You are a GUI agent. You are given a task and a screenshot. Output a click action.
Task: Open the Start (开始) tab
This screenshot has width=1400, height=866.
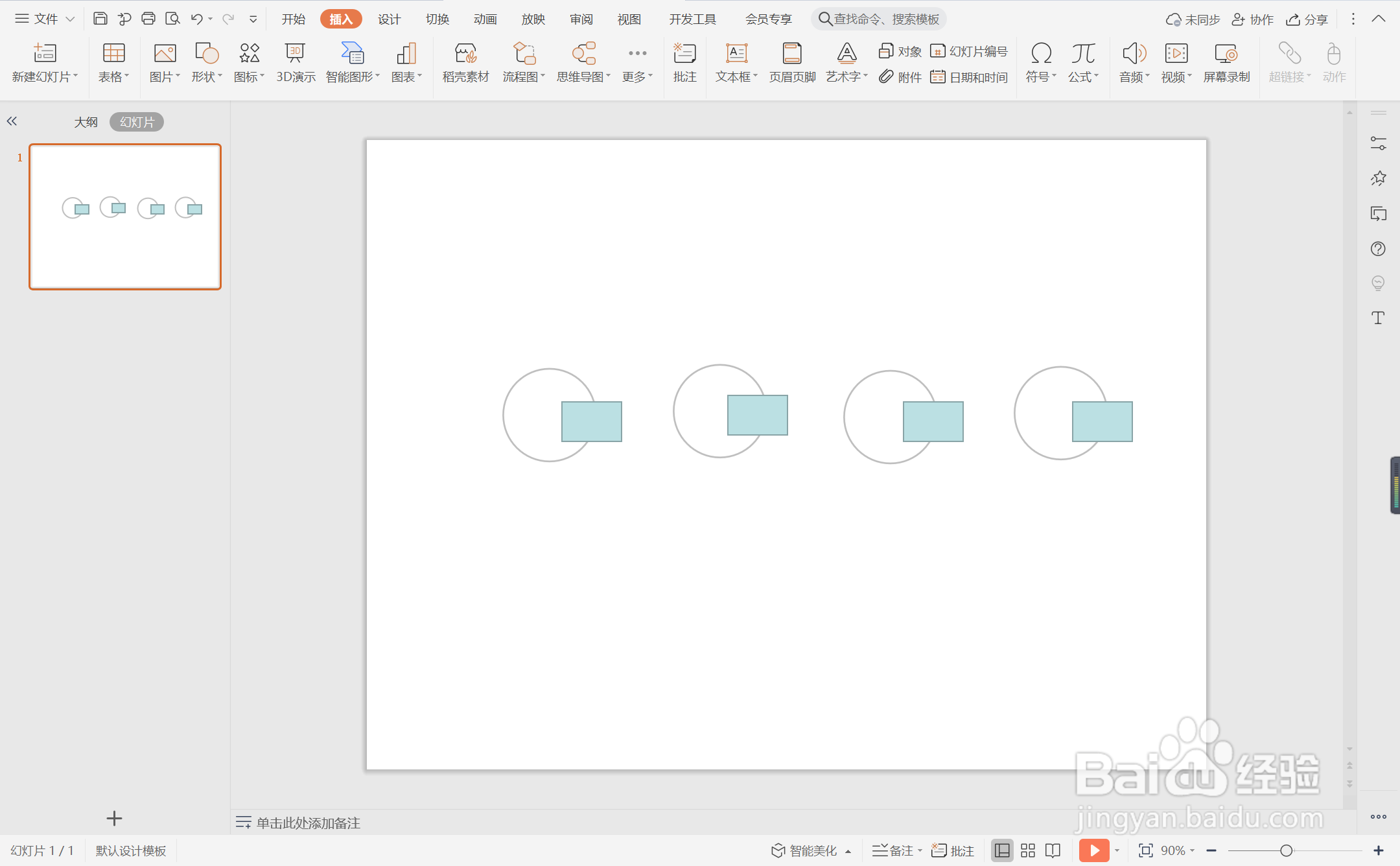293,19
